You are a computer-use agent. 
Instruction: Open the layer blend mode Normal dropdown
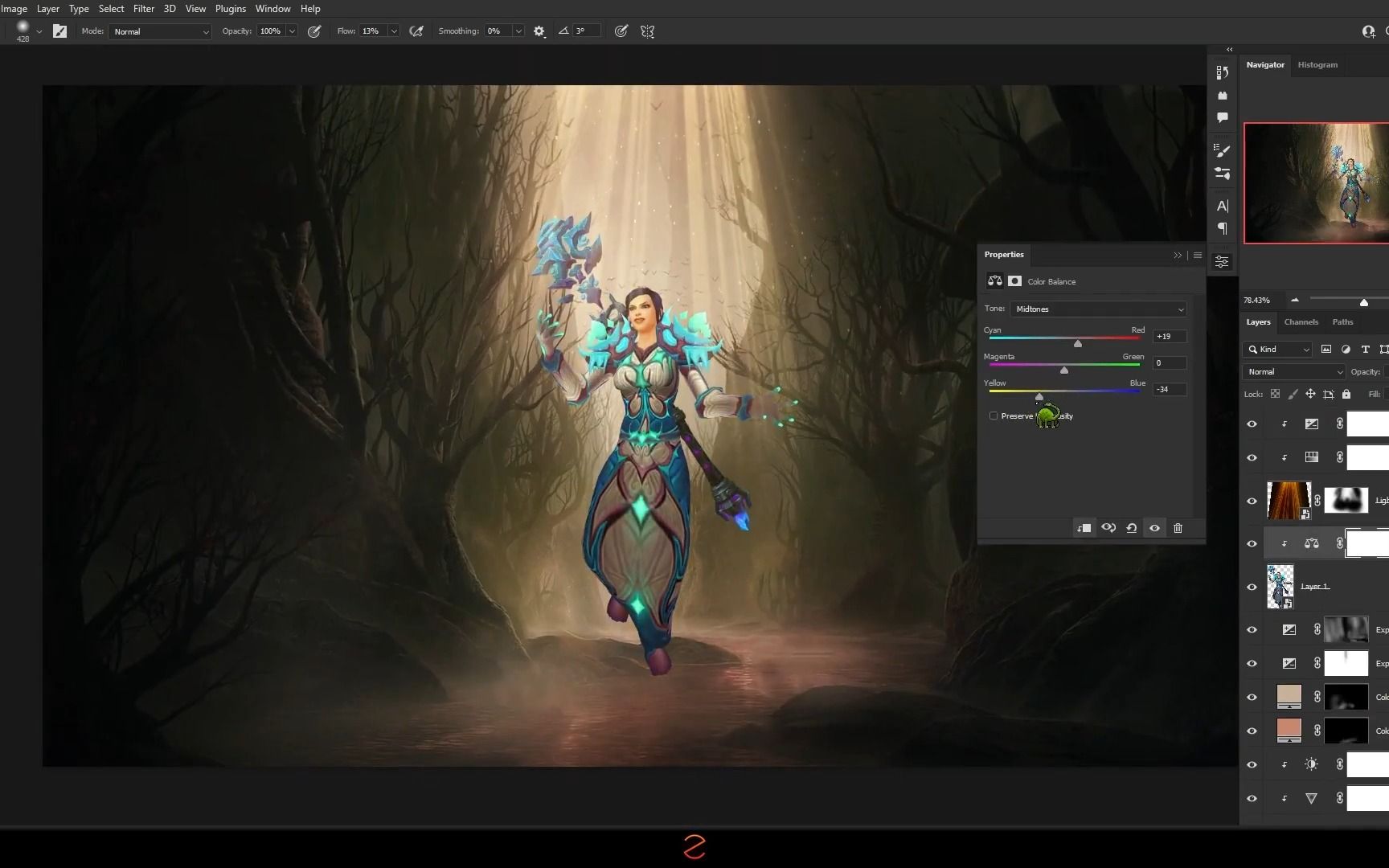tap(1293, 371)
